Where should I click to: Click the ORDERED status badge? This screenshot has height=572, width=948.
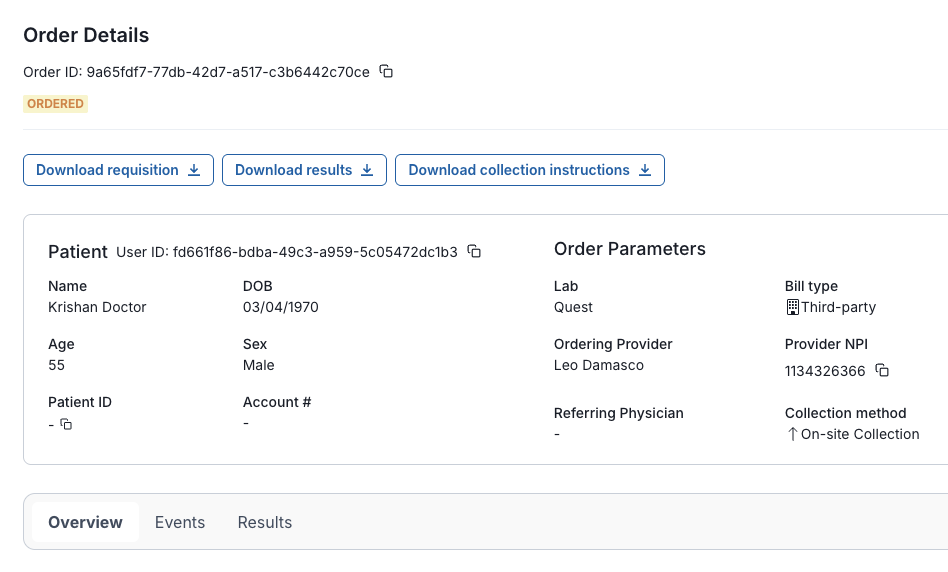[56, 104]
